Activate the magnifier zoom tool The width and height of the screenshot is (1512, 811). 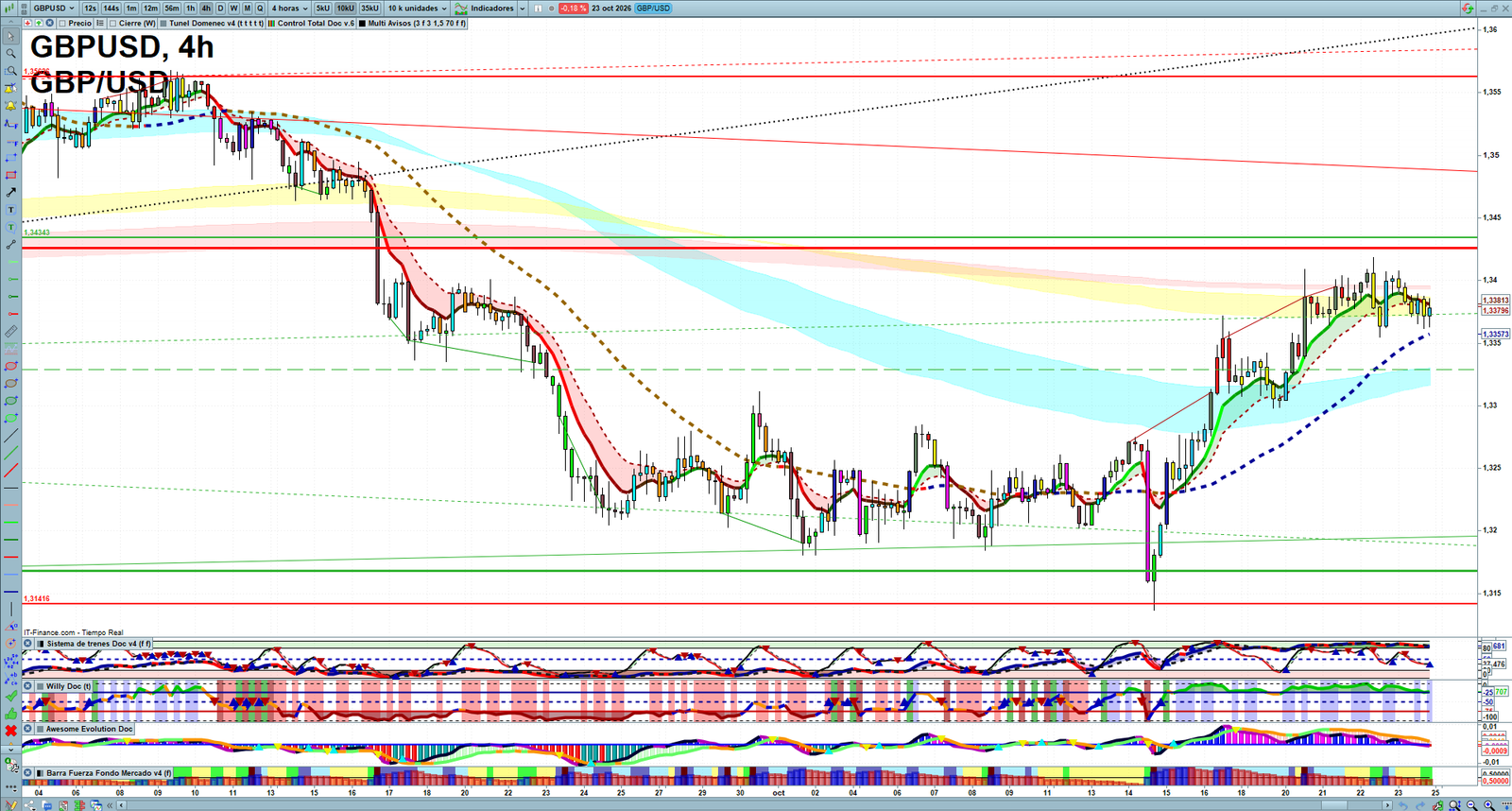[x=11, y=53]
